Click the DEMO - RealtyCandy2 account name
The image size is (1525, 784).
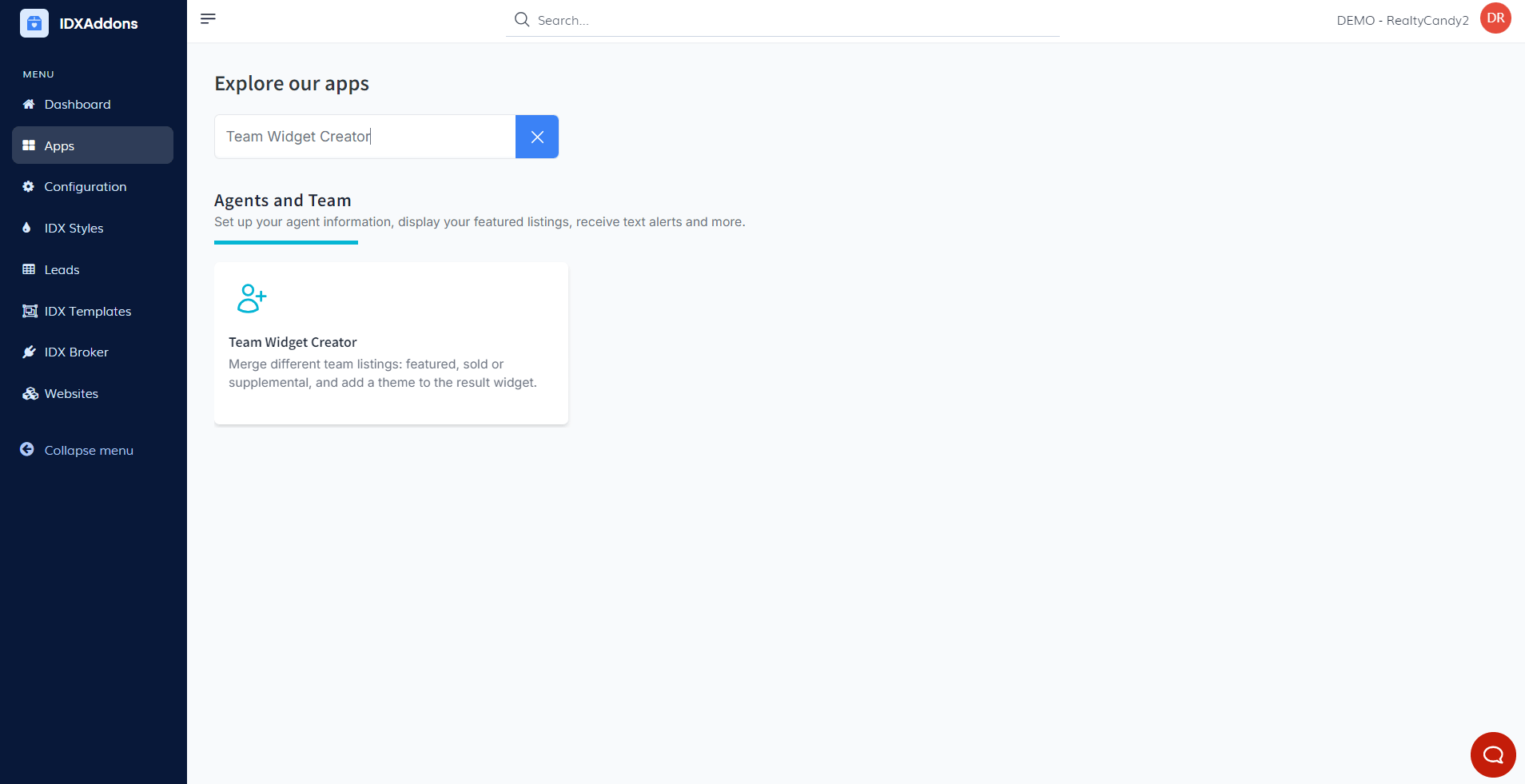point(1402,21)
